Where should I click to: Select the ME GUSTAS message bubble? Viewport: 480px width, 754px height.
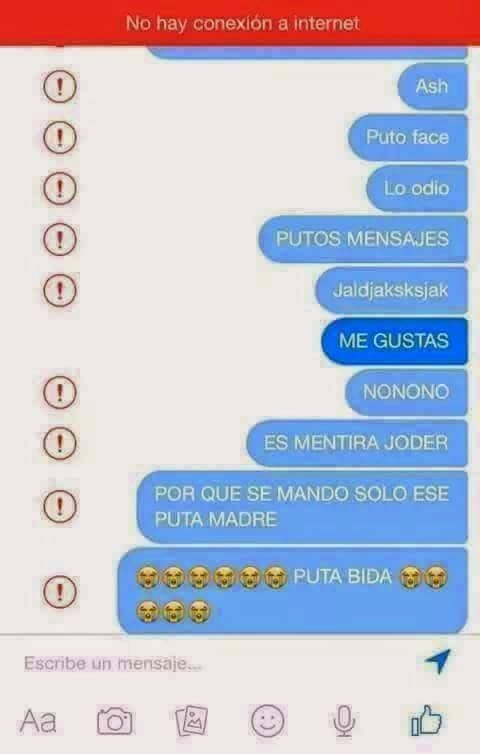[x=394, y=341]
